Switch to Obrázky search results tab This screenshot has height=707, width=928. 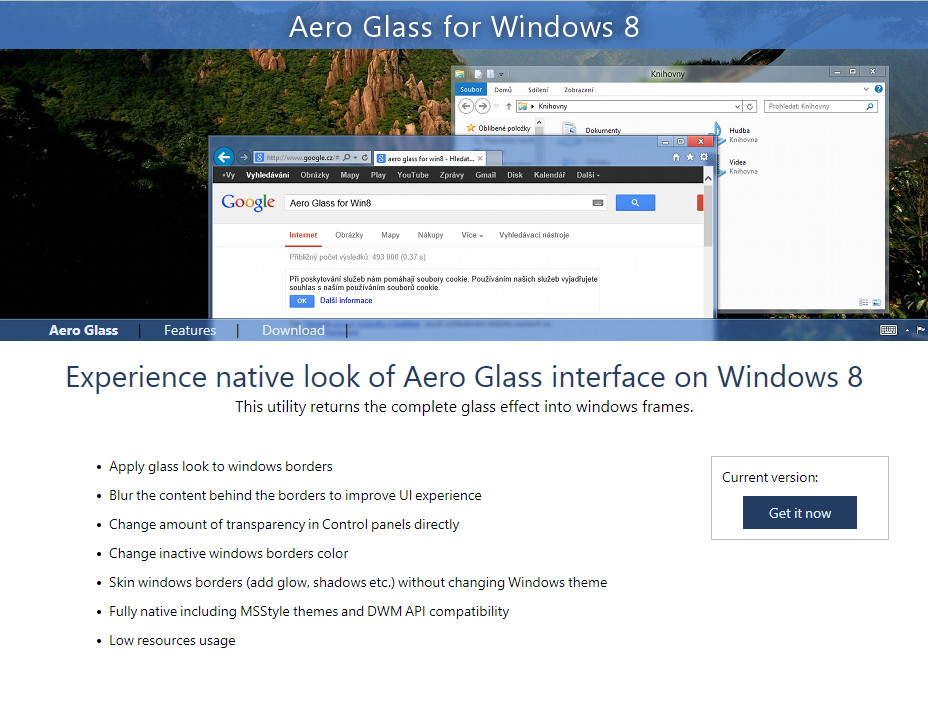point(349,235)
